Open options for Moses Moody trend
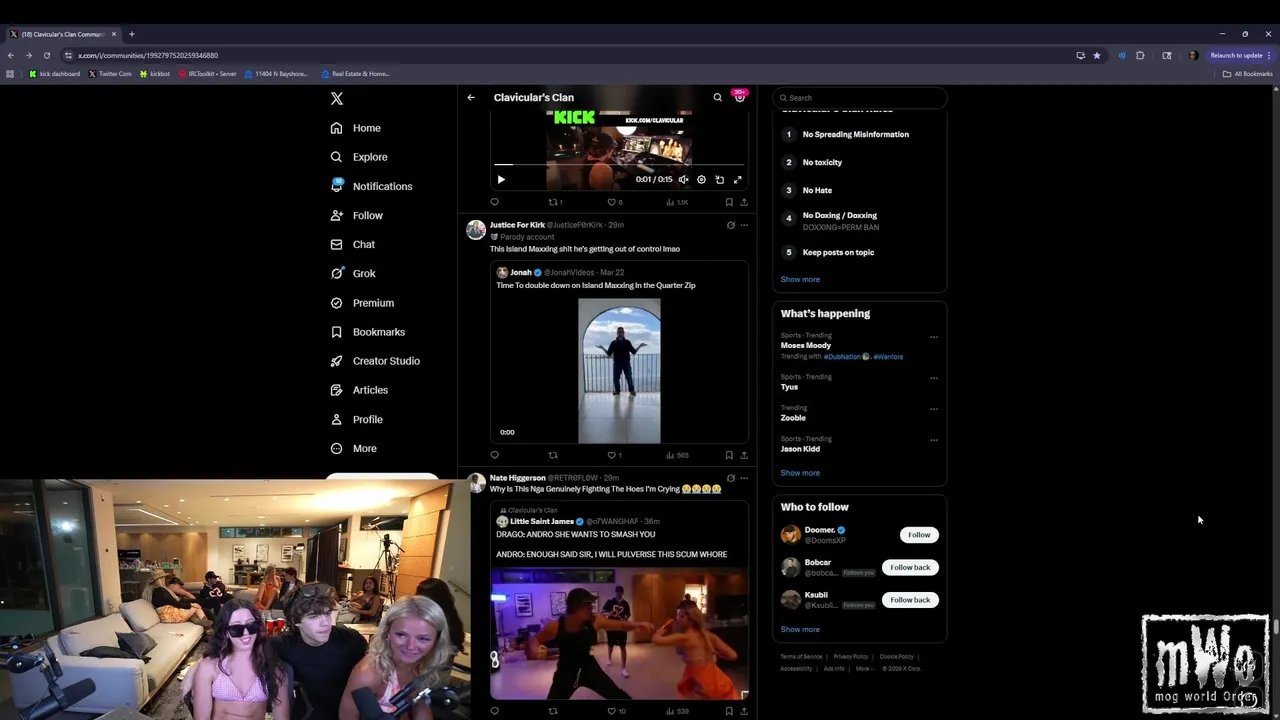This screenshot has height=720, width=1280. pos(934,337)
